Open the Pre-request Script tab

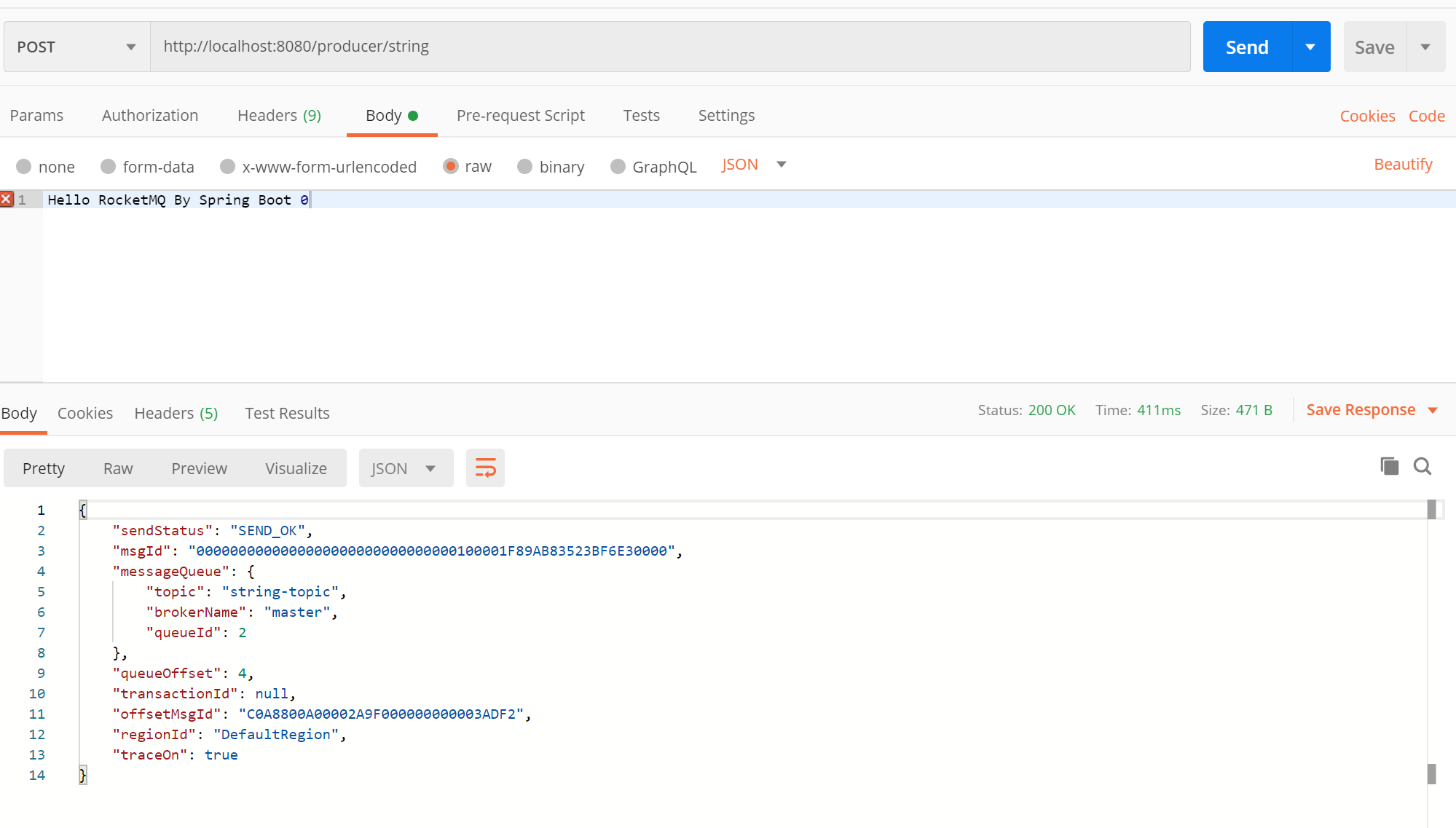(x=520, y=116)
